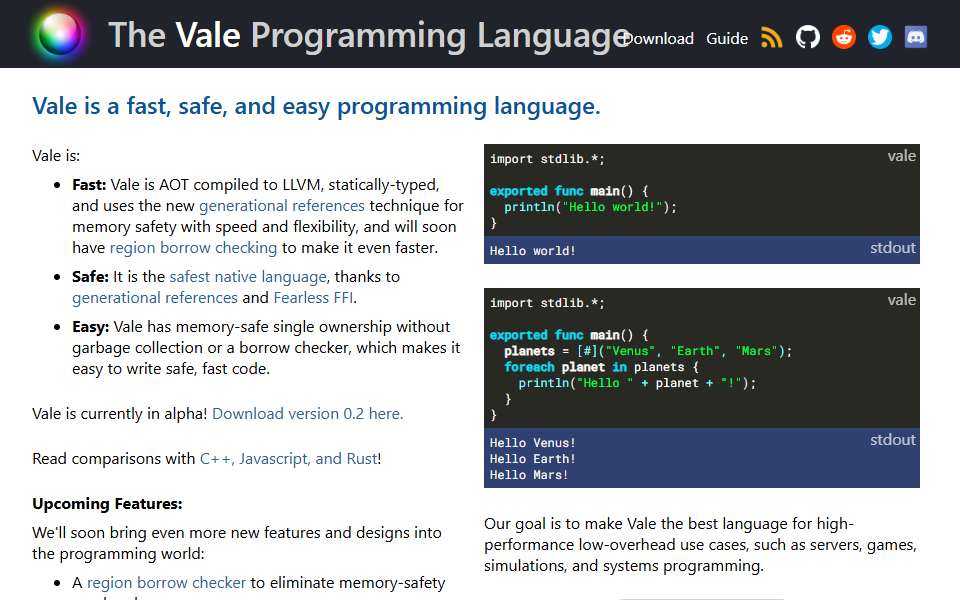Click the Vale rainbow orb logo

[x=59, y=34]
